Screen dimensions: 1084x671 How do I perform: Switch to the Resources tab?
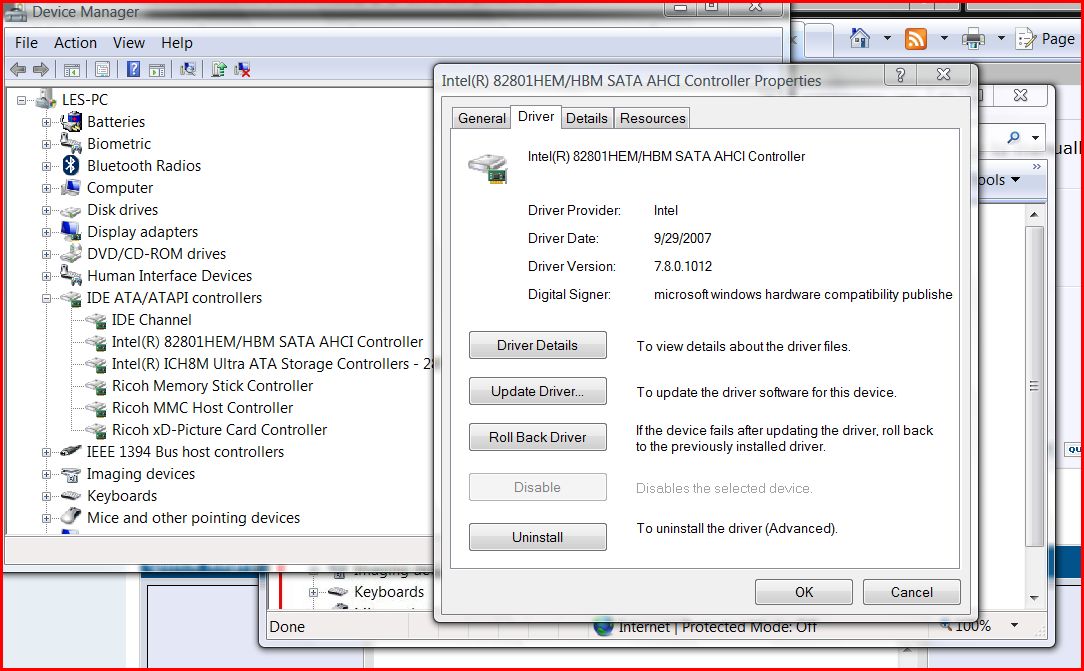tap(653, 118)
